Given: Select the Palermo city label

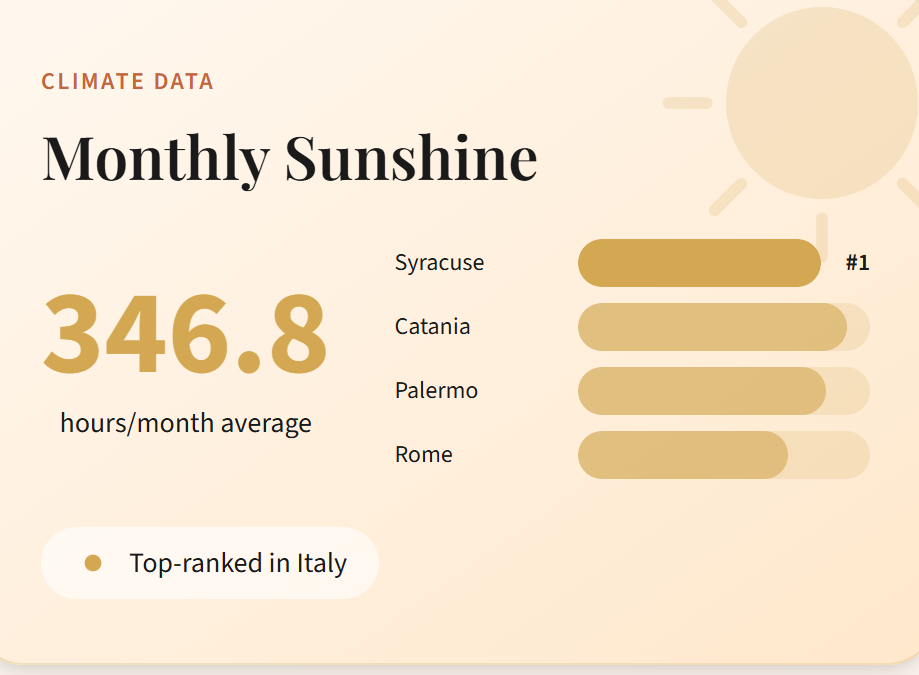Looking at the screenshot, I should coord(436,391).
